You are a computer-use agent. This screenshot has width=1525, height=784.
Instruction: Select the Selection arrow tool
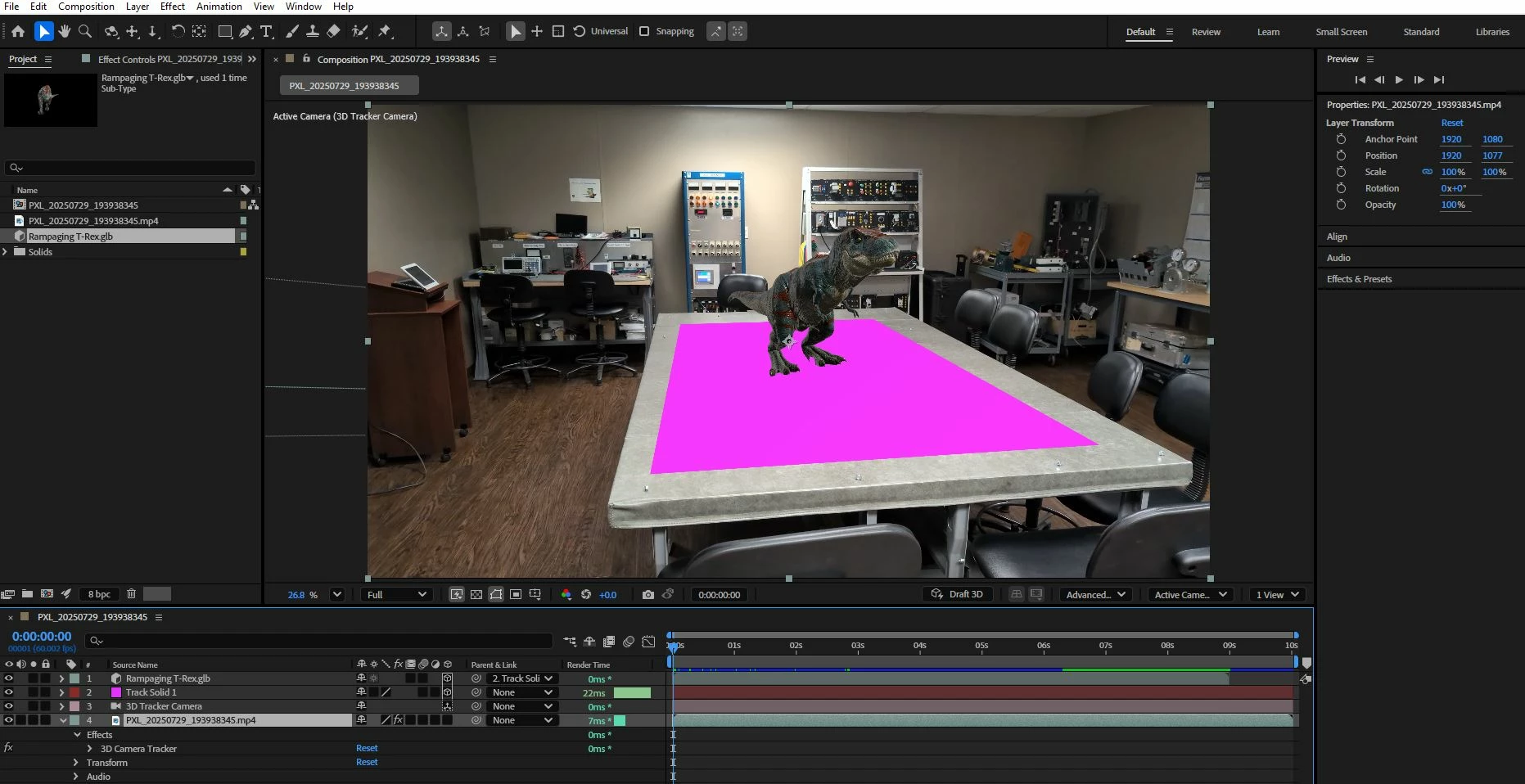pos(43,31)
